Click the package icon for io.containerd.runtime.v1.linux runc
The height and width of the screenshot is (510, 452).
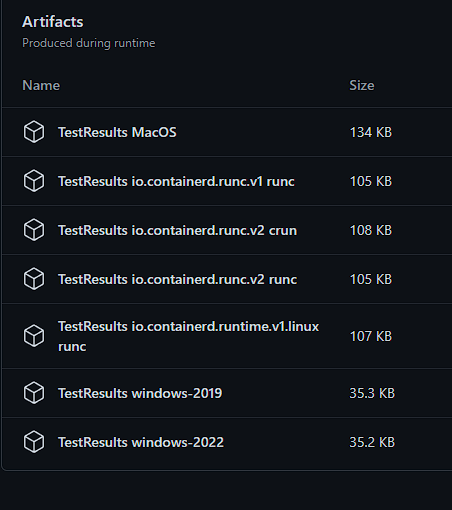coord(34,336)
